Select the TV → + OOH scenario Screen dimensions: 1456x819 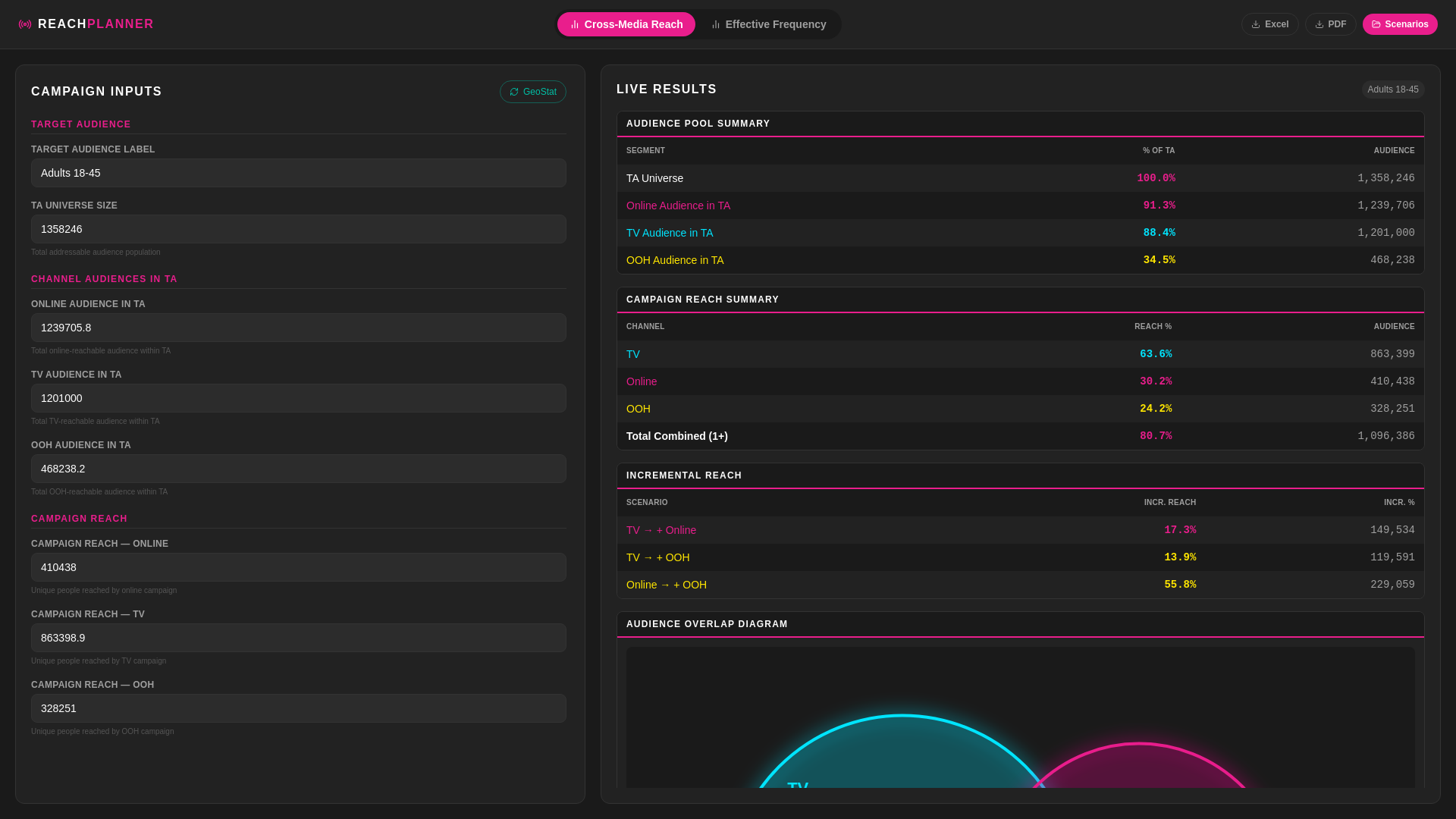[x=1020, y=557]
